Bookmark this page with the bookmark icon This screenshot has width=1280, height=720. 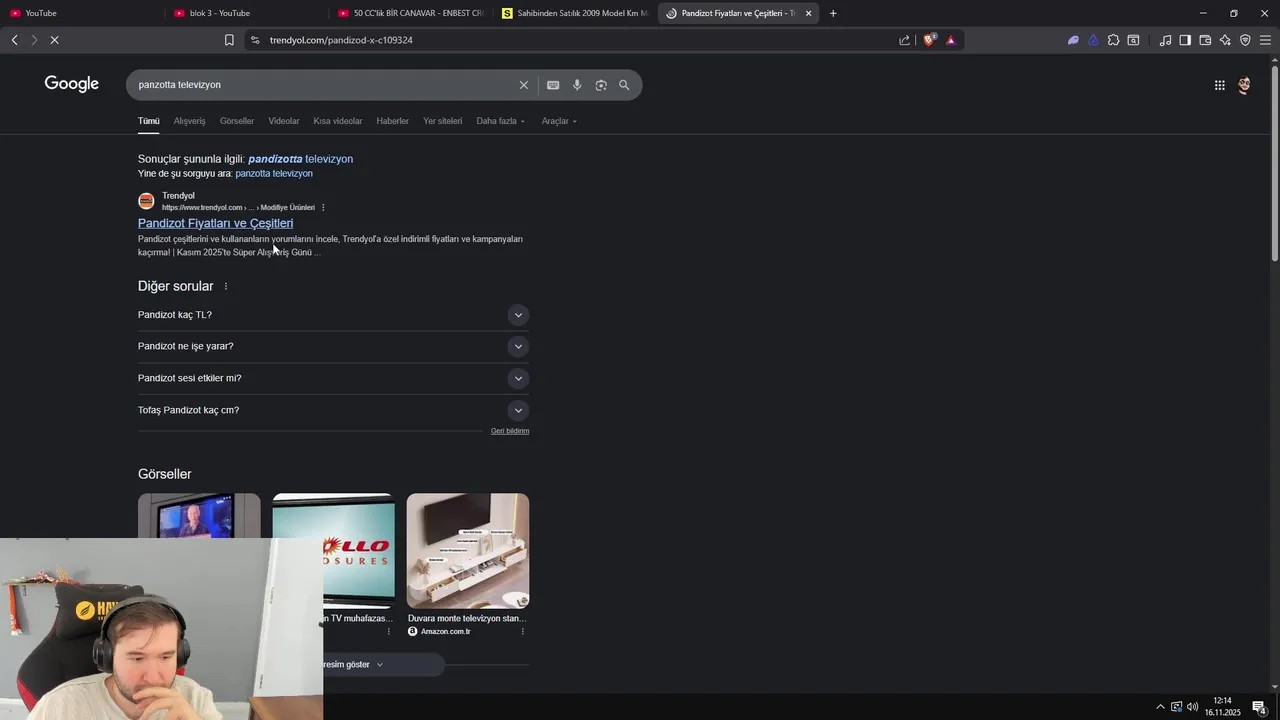[x=229, y=40]
